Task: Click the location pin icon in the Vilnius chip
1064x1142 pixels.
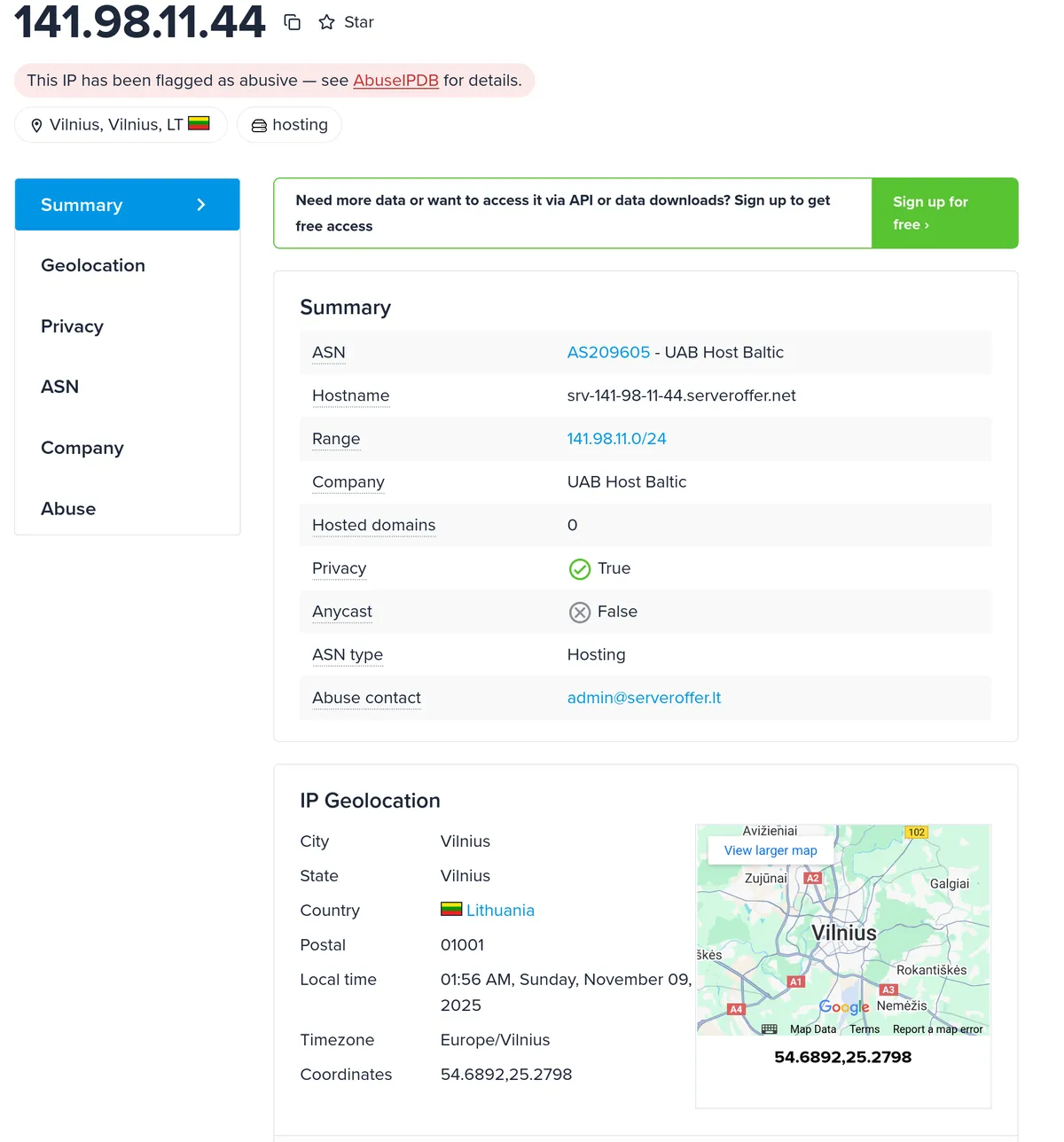Action: pyautogui.click(x=36, y=124)
